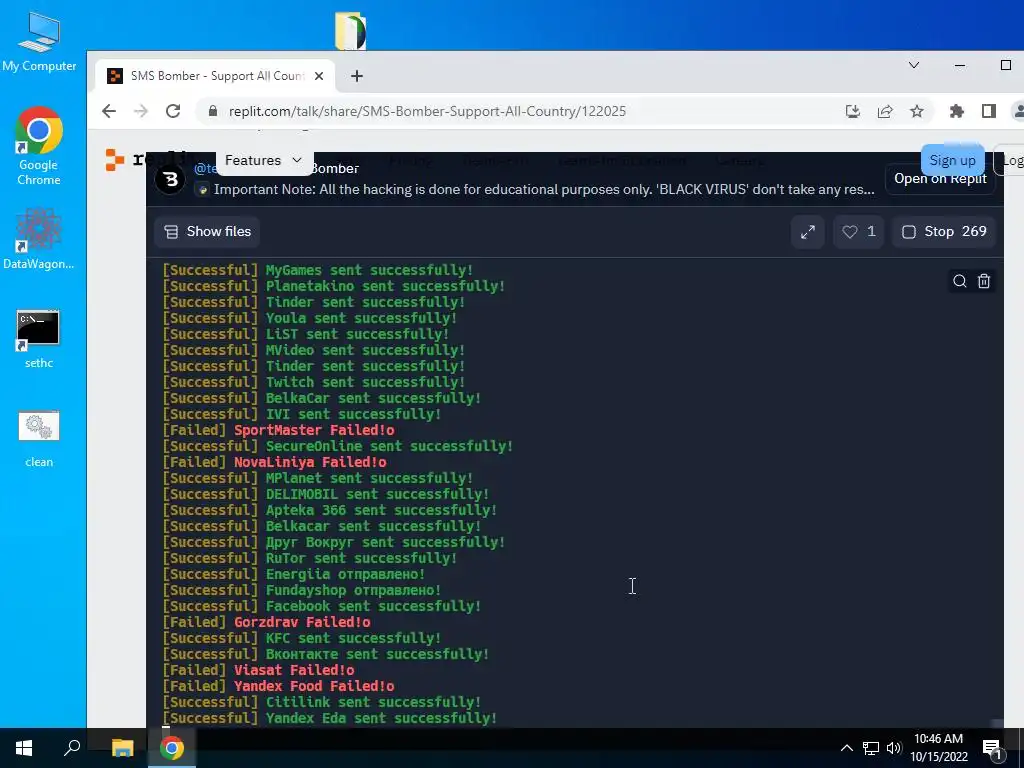Click Chrome icon in the taskbar
Screen dimensions: 1024x768
pos(172,748)
